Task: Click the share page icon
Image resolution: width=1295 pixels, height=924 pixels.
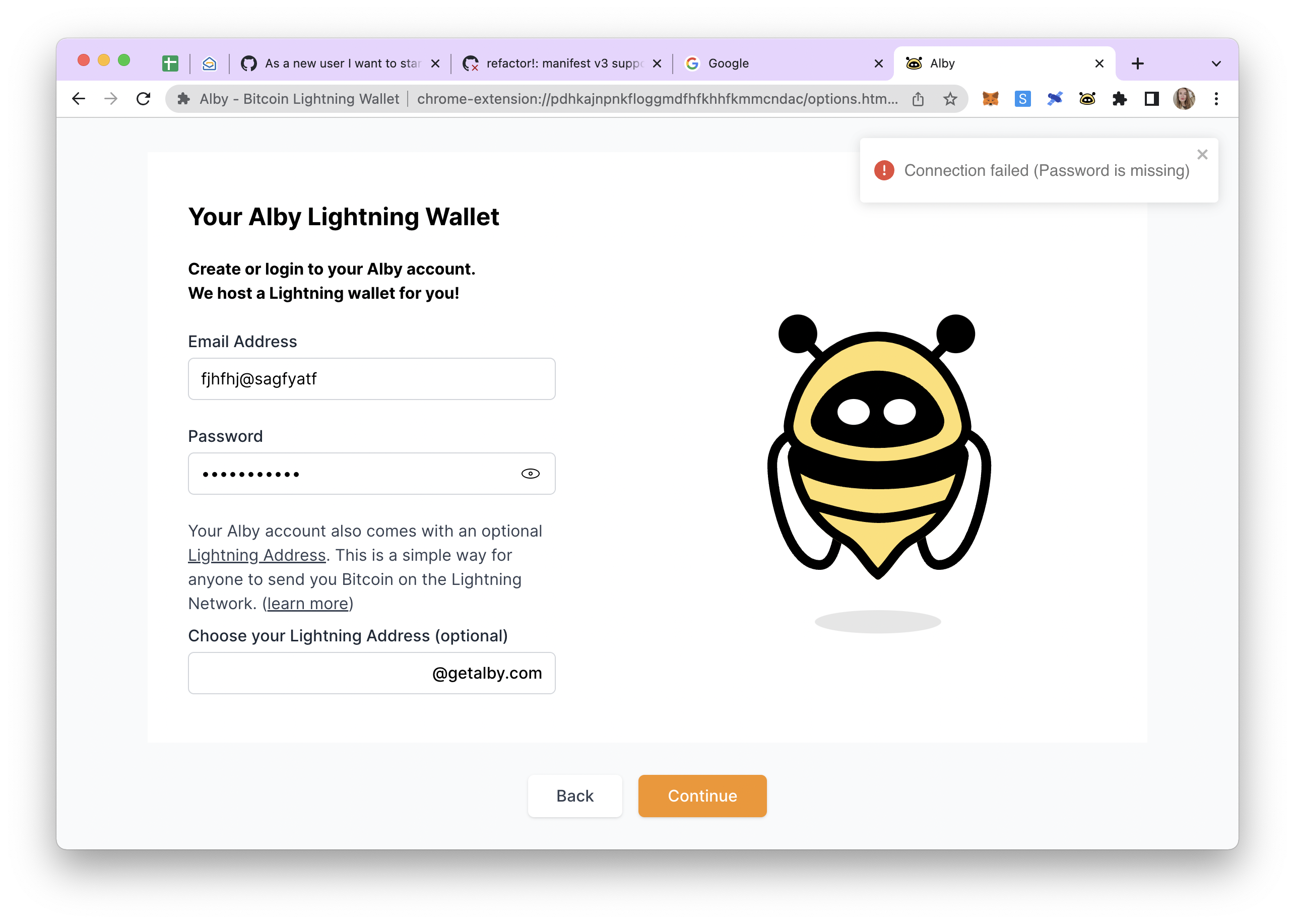Action: click(918, 99)
